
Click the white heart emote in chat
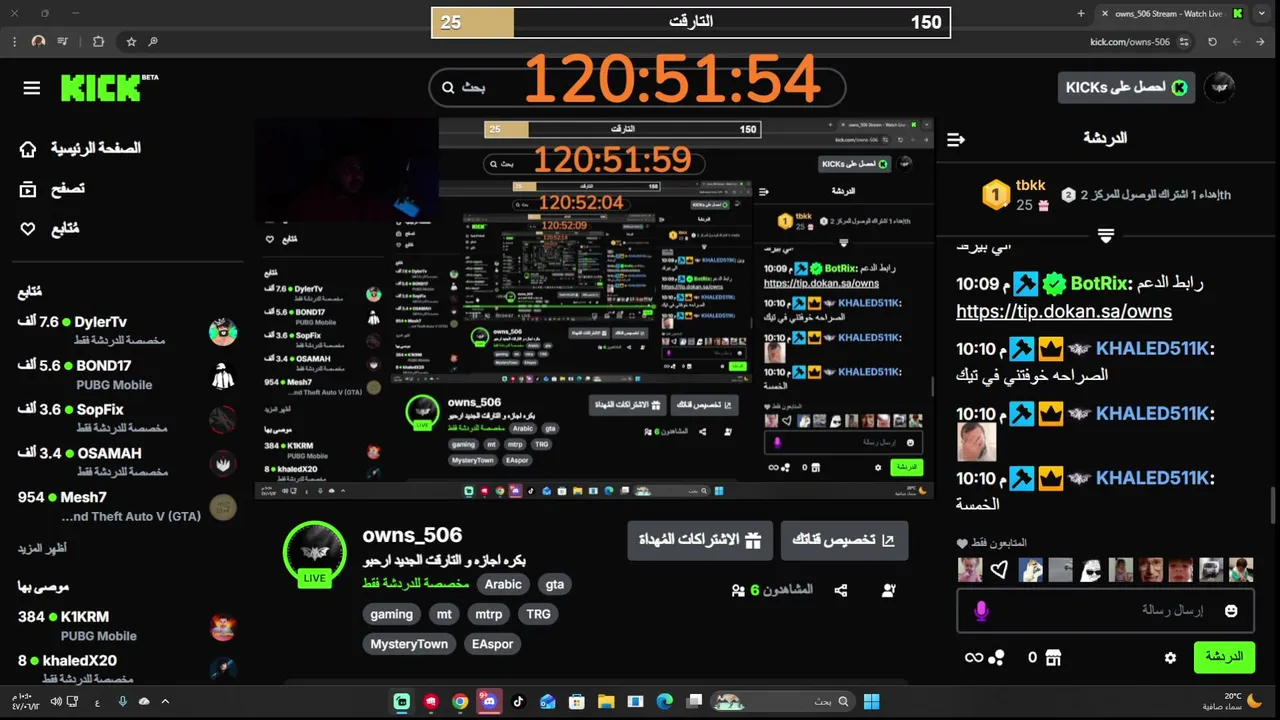[999, 571]
